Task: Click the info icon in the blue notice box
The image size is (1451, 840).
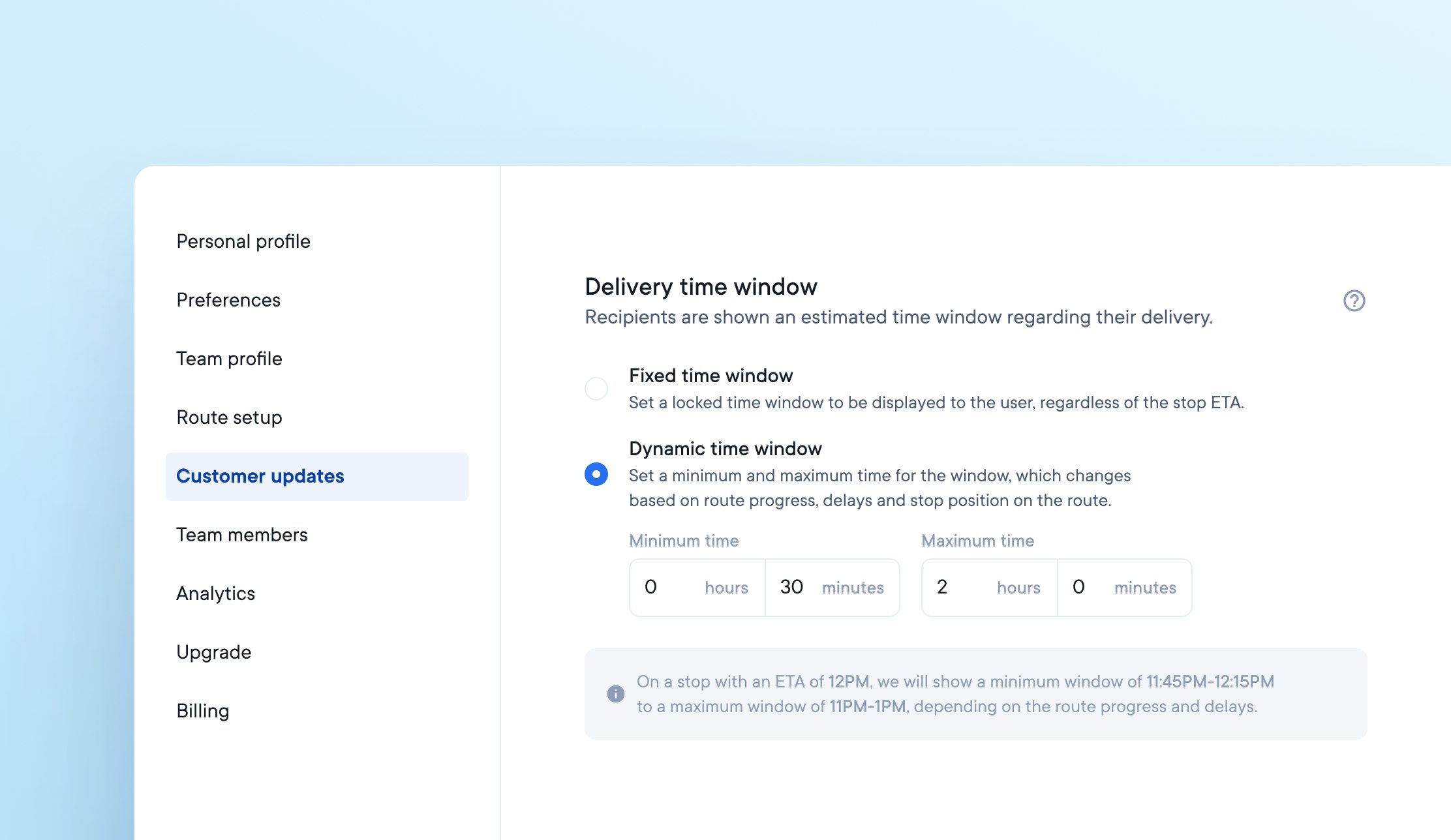Action: click(x=615, y=694)
